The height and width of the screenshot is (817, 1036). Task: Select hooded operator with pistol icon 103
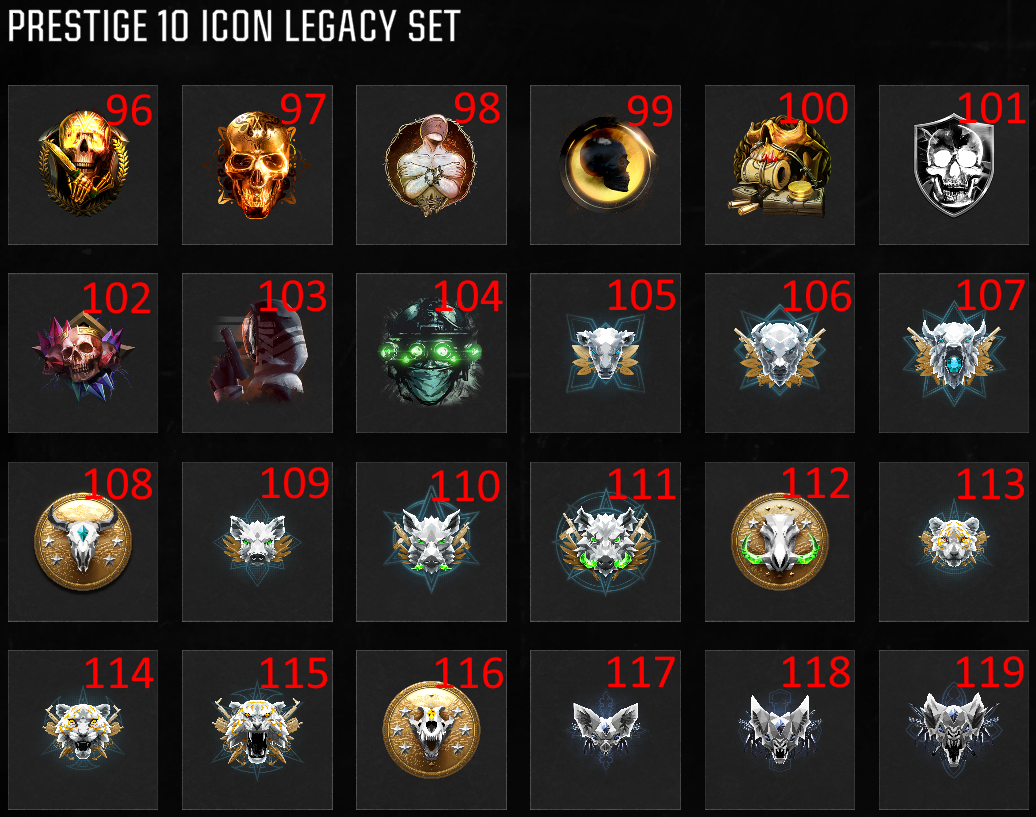coord(257,353)
